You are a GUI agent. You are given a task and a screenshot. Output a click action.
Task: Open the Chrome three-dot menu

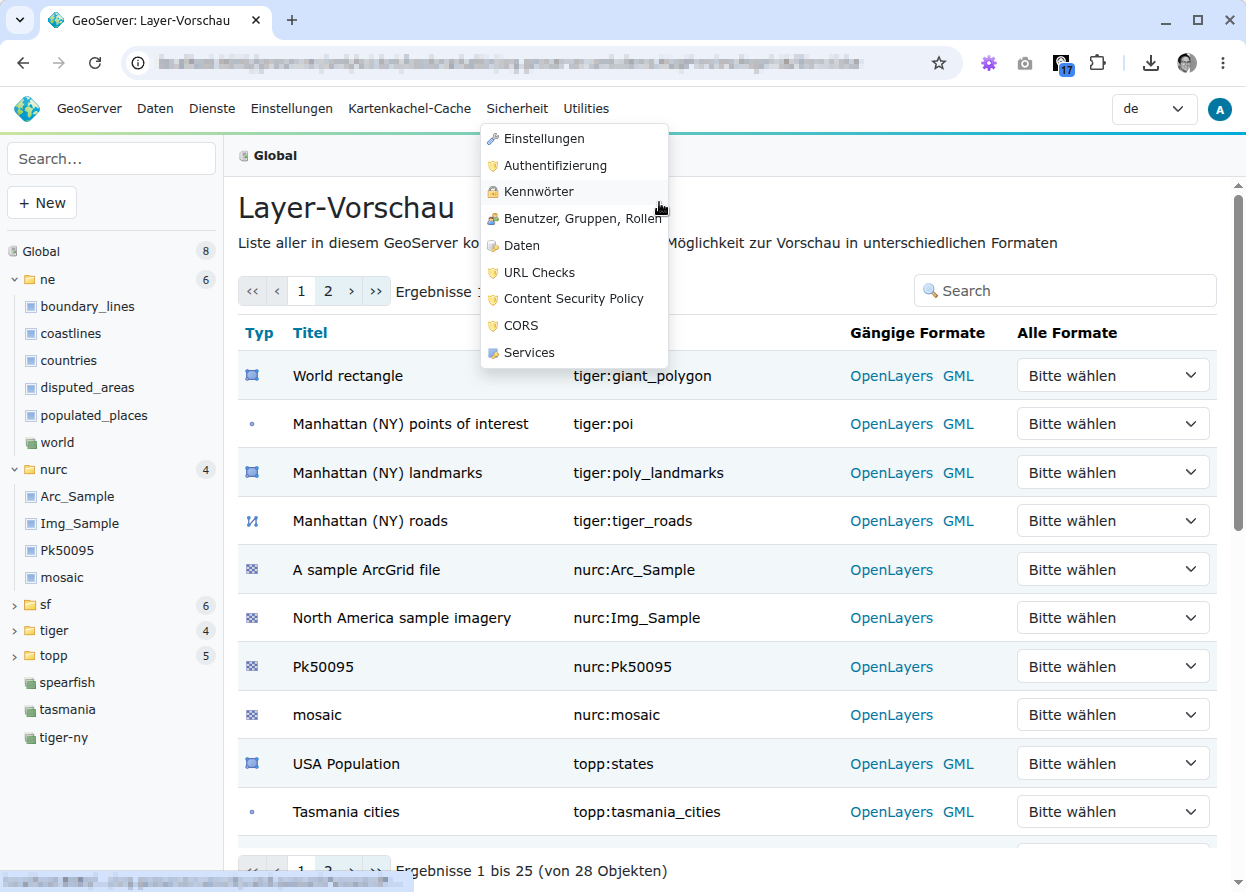[1223, 63]
